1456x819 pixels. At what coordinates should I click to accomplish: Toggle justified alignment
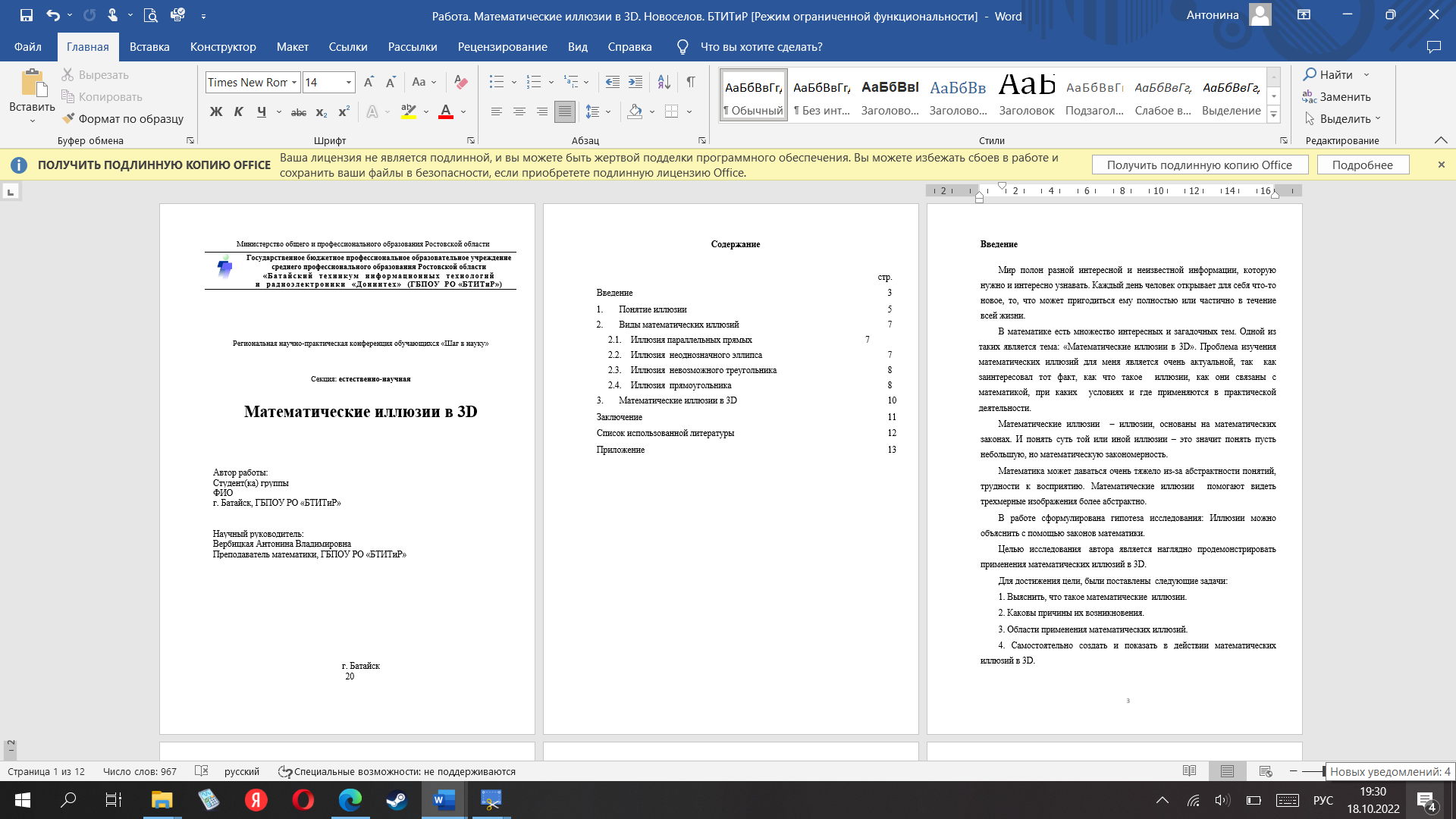[x=565, y=112]
